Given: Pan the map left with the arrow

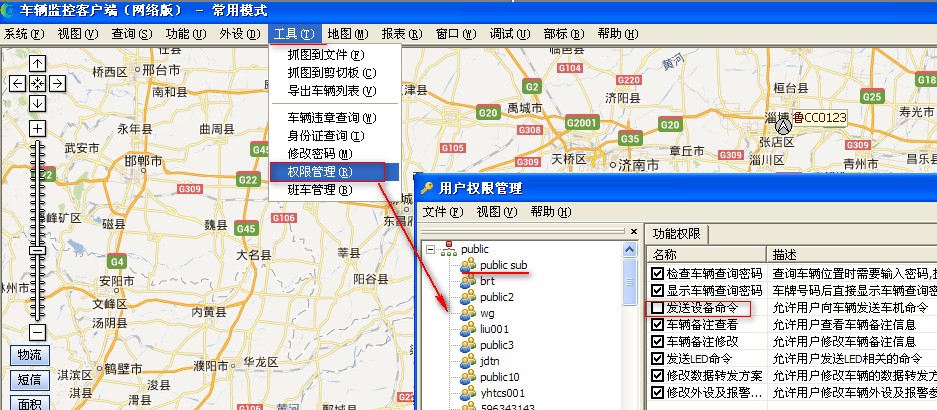Looking at the screenshot, I should (17, 83).
